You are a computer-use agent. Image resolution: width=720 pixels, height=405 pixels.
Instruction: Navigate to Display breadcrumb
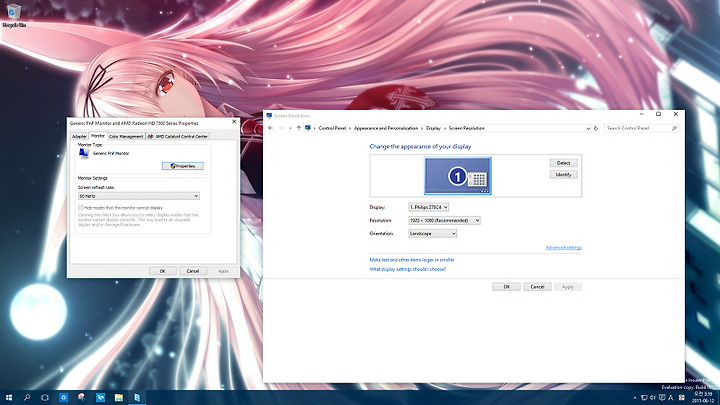click(x=433, y=128)
